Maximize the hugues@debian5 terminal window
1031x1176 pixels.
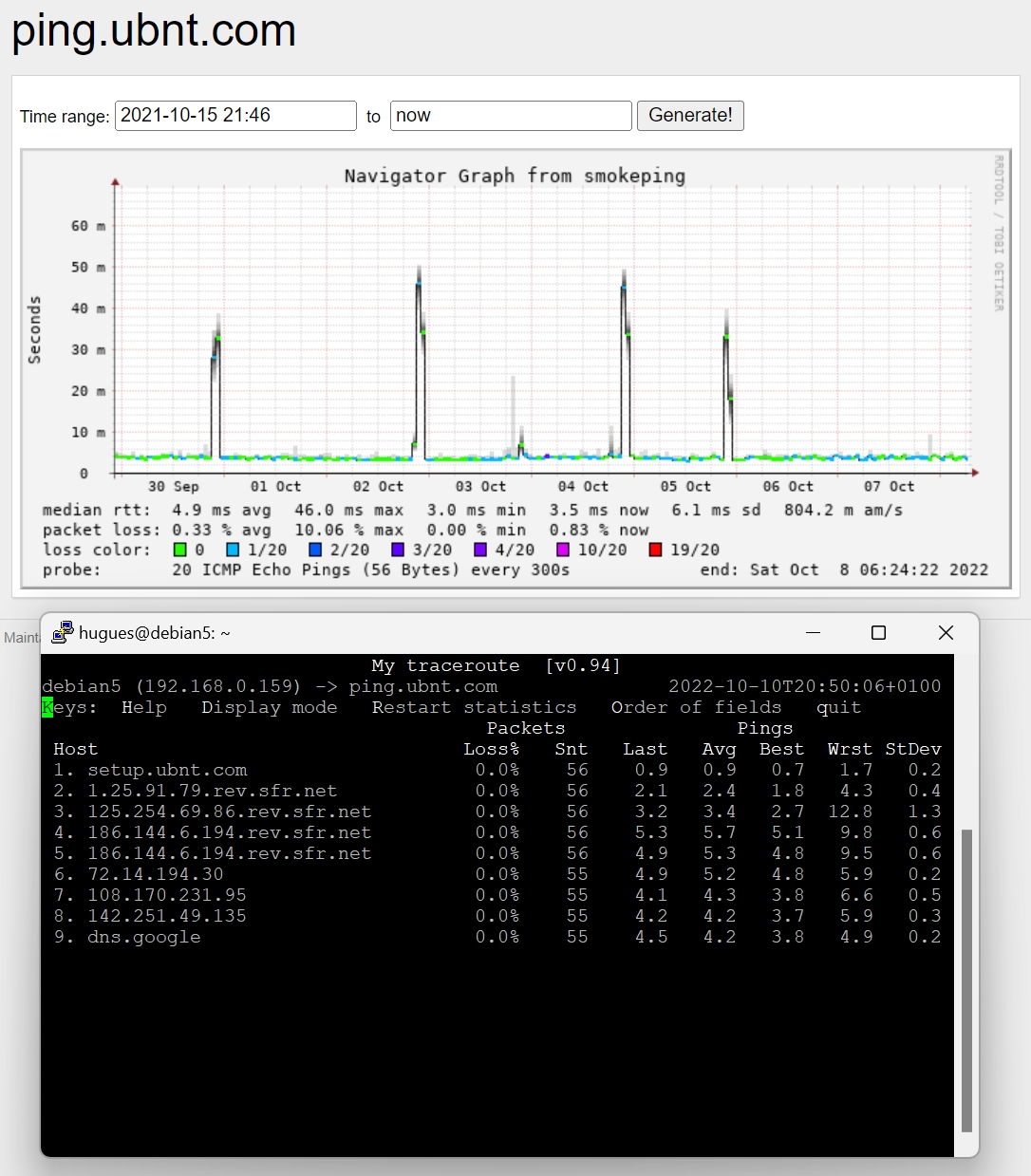pos(879,633)
